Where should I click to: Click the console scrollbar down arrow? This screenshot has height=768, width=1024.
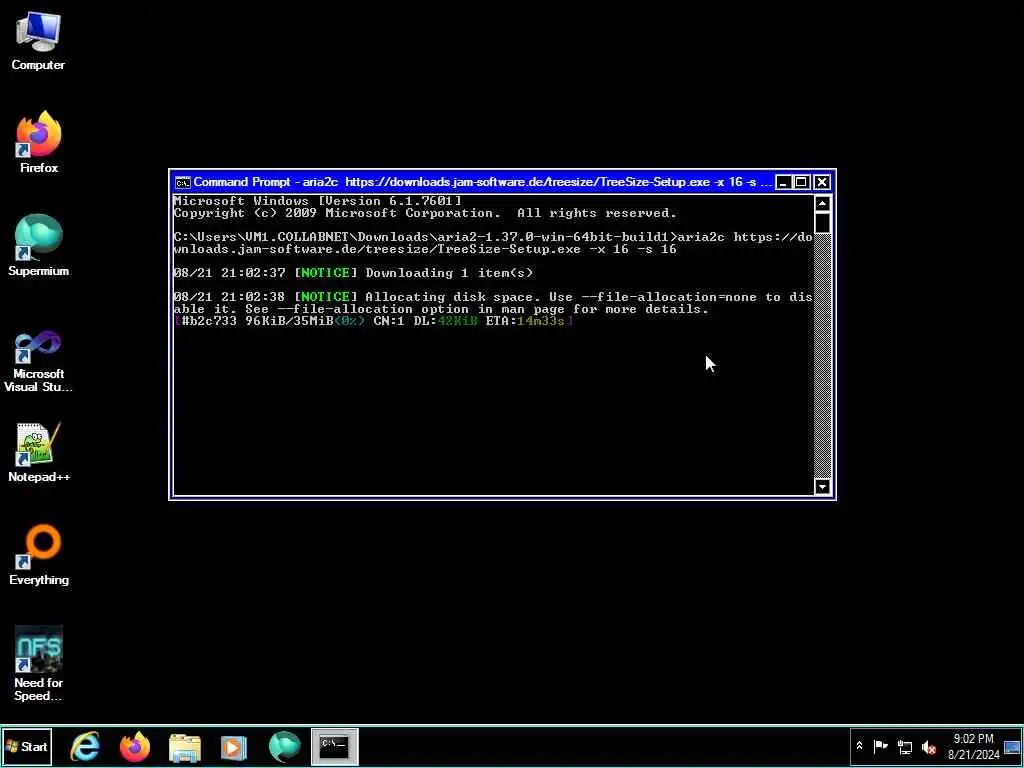click(822, 487)
